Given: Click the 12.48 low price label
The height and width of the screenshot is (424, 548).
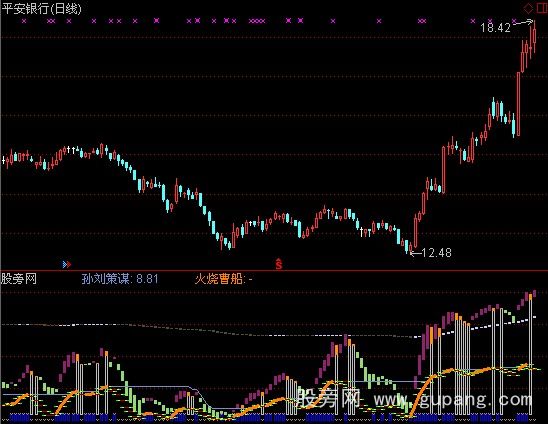Looking at the screenshot, I should tap(436, 252).
